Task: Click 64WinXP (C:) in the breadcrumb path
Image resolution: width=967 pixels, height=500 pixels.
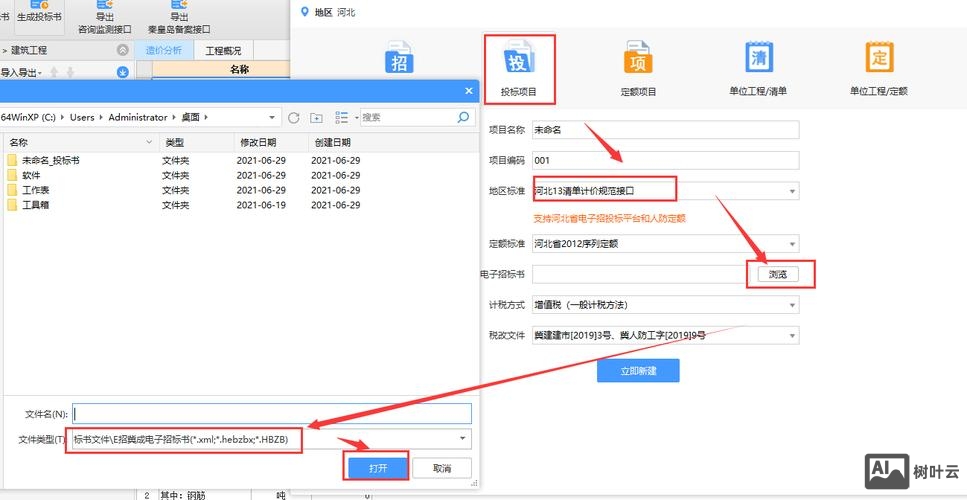Action: pos(30,117)
